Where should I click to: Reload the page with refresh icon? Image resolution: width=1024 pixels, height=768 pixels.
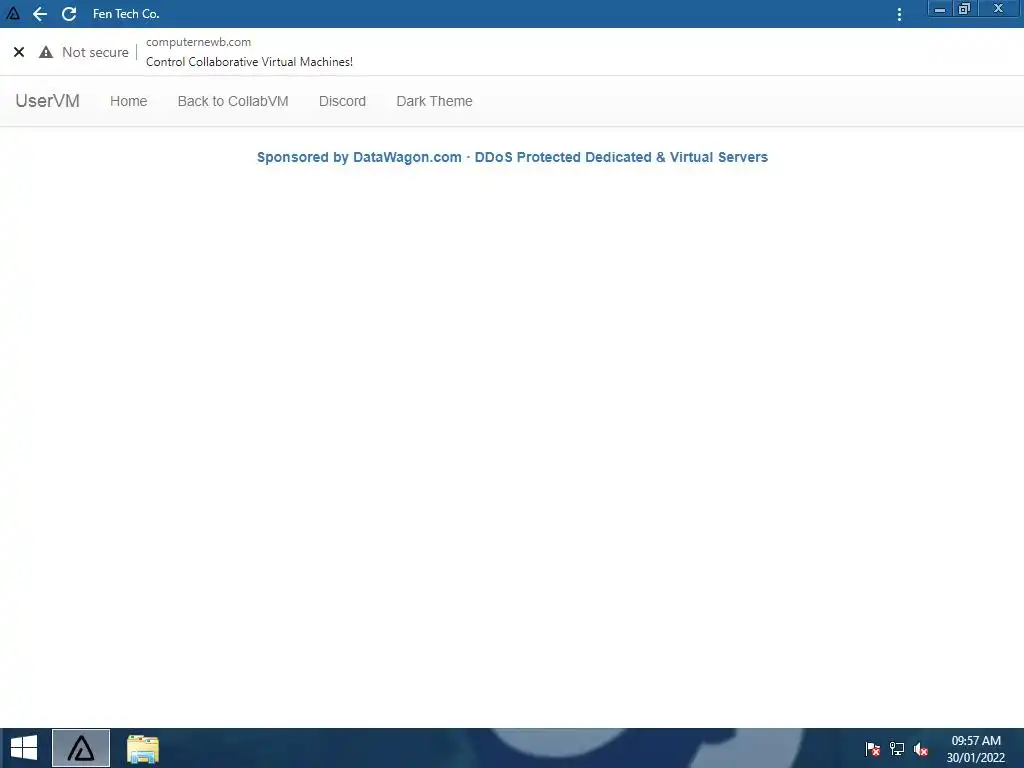pos(69,14)
